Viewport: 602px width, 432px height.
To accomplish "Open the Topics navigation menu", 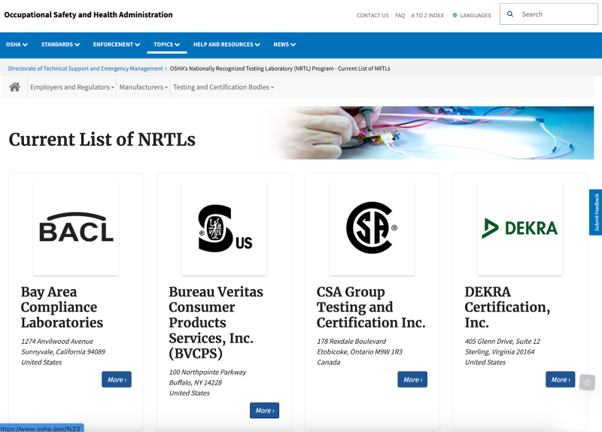I will [x=167, y=44].
